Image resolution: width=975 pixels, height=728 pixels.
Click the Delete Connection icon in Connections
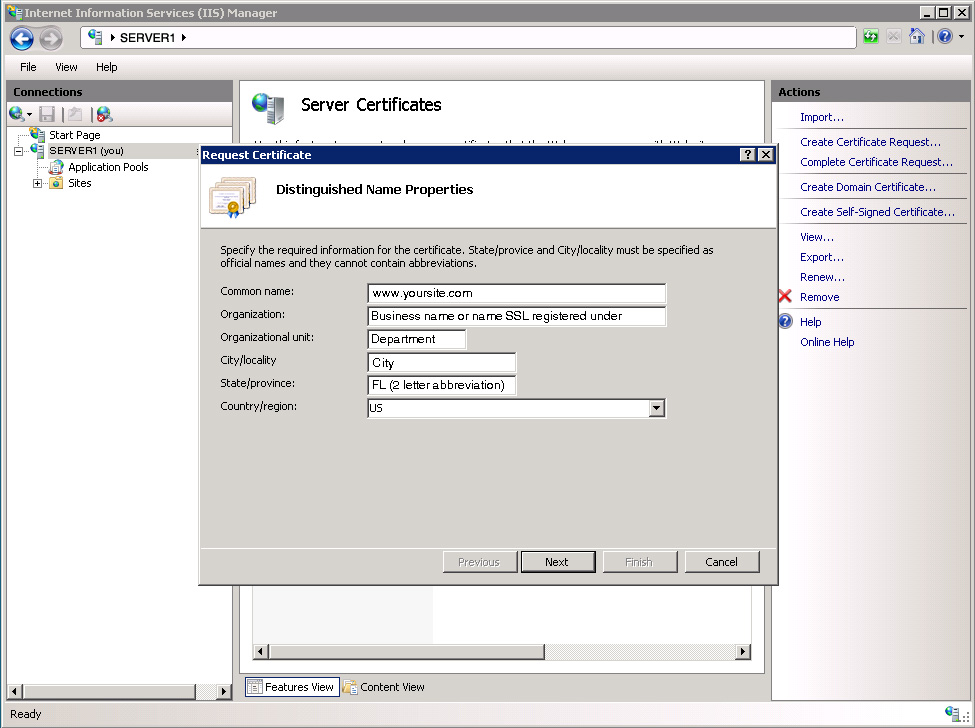[x=104, y=114]
